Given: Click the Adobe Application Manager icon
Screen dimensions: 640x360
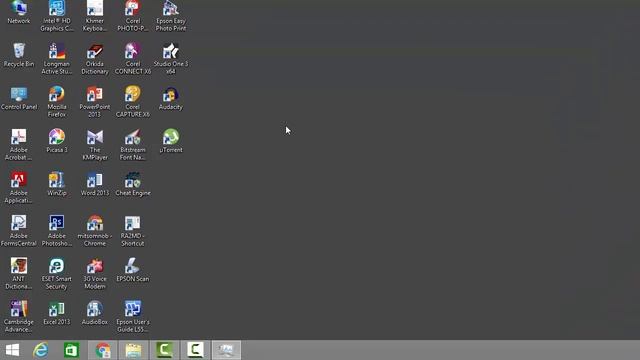Looking at the screenshot, I should coord(19,188).
